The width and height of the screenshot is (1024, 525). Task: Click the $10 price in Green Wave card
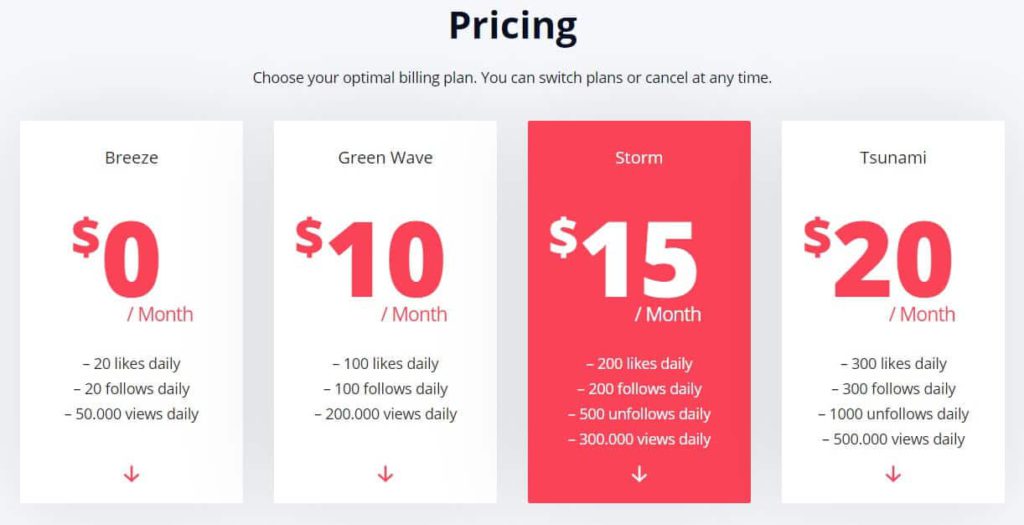tap(370, 258)
